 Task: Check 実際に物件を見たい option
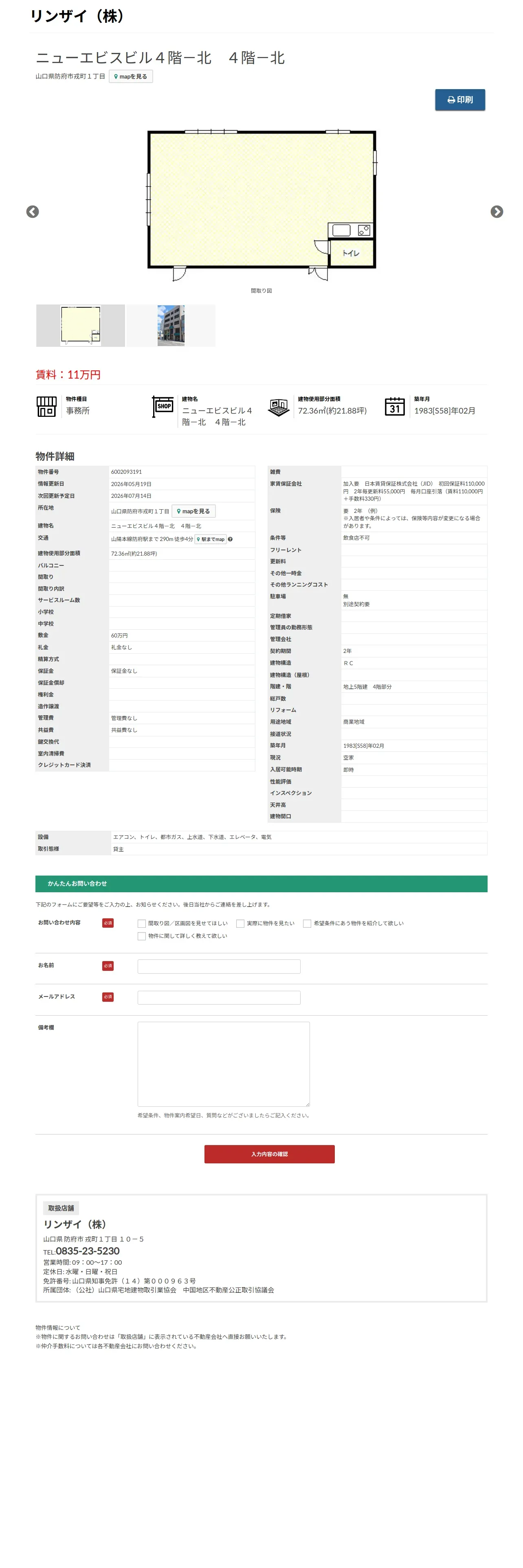pos(240,923)
